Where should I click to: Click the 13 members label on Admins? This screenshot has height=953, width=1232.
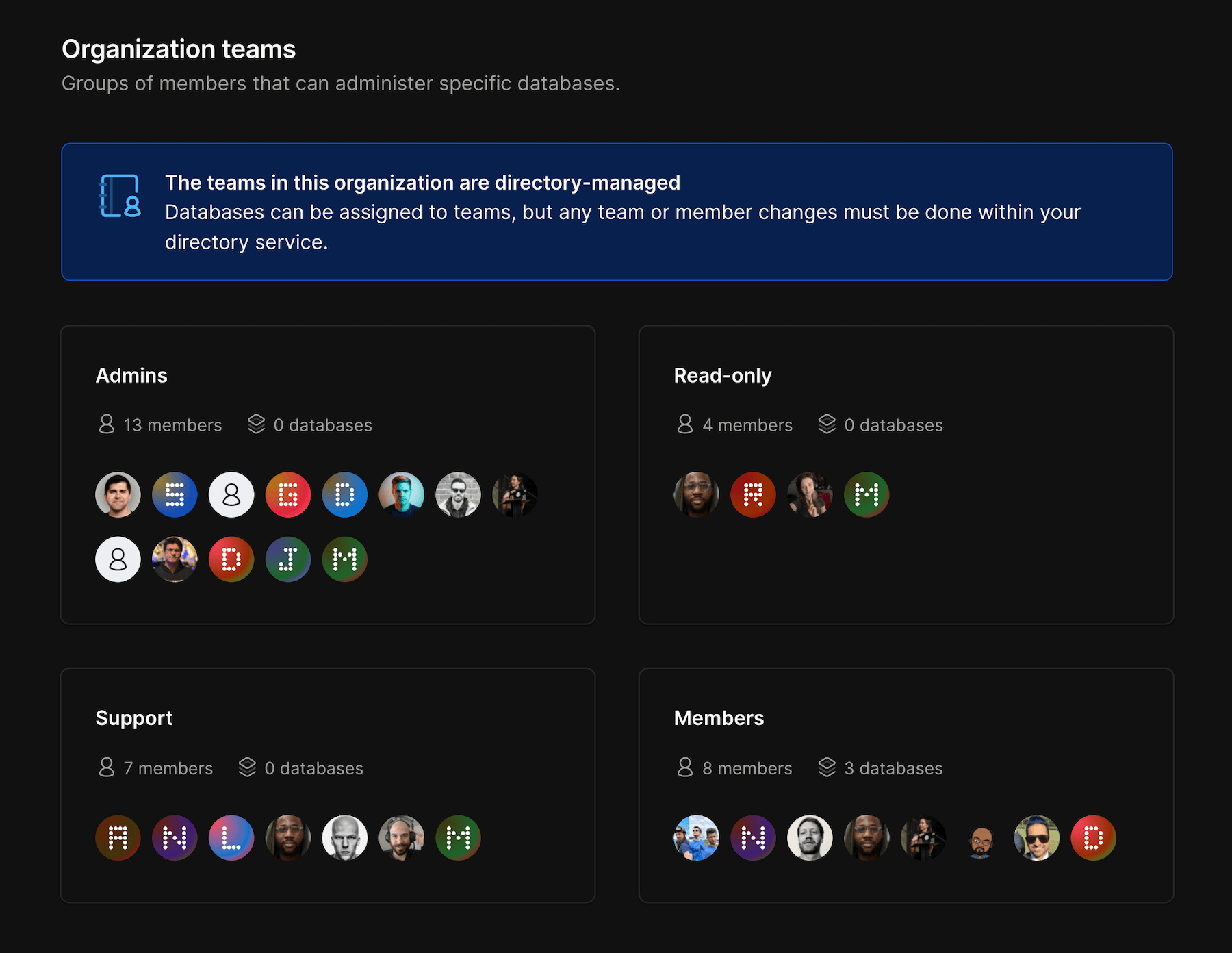(x=172, y=424)
